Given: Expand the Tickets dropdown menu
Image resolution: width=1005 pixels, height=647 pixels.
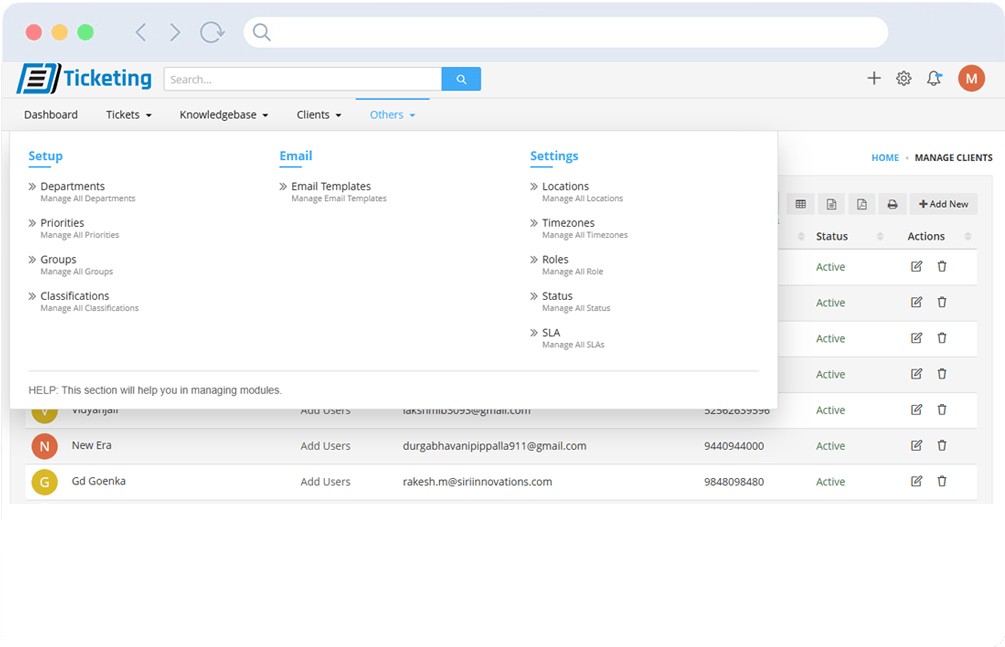Looking at the screenshot, I should point(128,115).
